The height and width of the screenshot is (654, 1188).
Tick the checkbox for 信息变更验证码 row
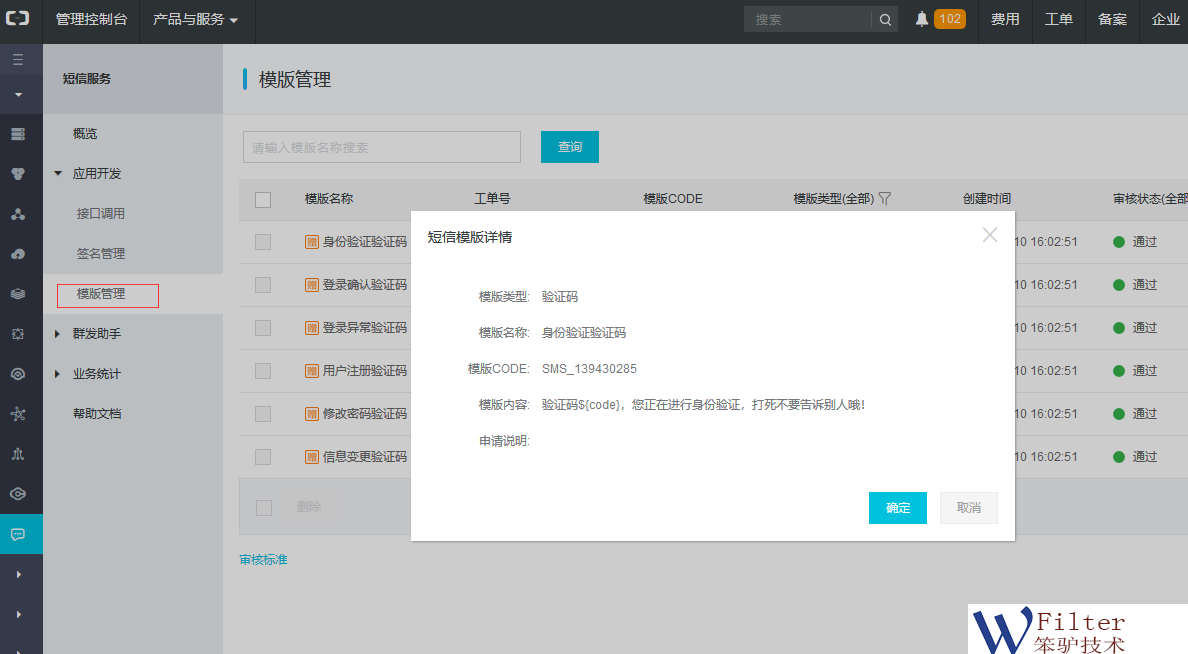click(263, 457)
